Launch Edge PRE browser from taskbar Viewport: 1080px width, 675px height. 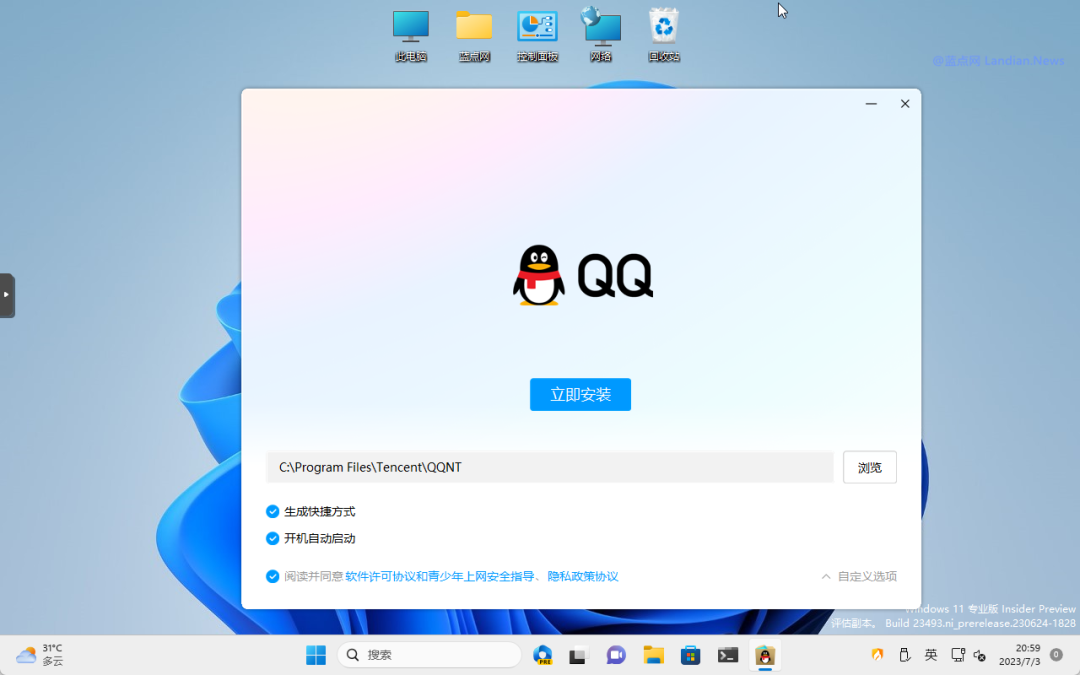[x=542, y=655]
